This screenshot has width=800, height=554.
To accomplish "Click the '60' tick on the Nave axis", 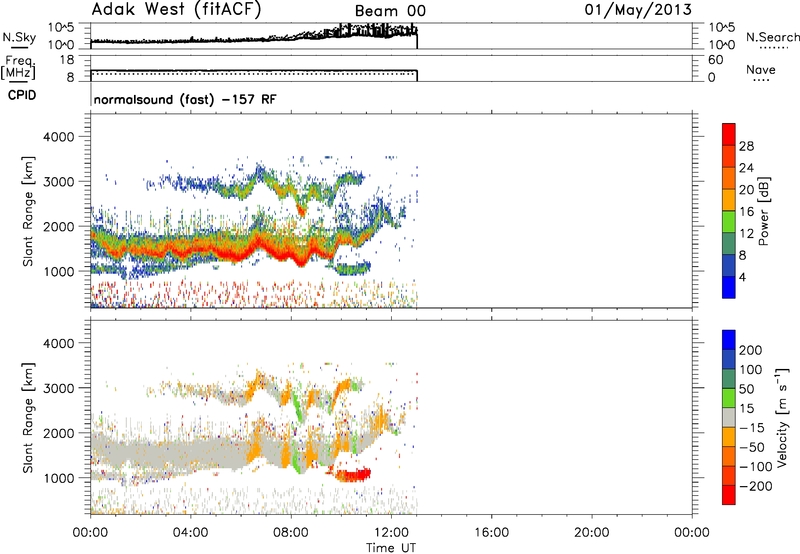I will click(715, 60).
